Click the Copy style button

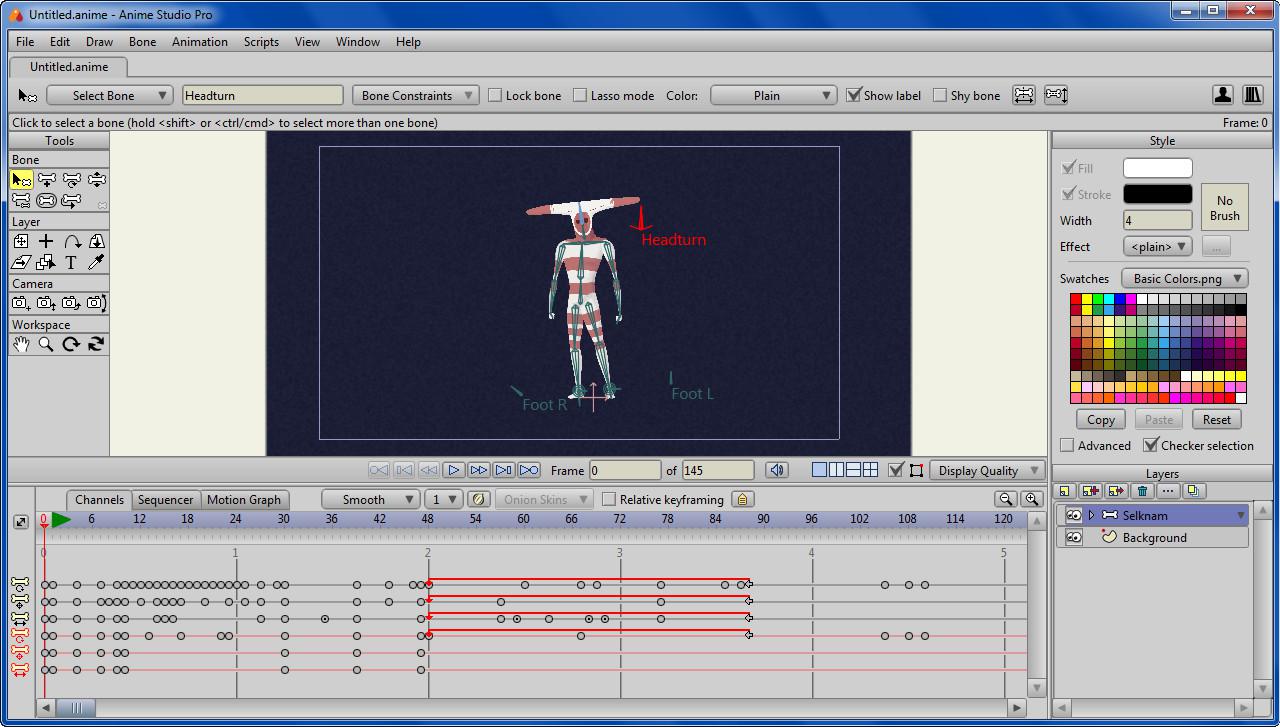pyautogui.click(x=1100, y=420)
